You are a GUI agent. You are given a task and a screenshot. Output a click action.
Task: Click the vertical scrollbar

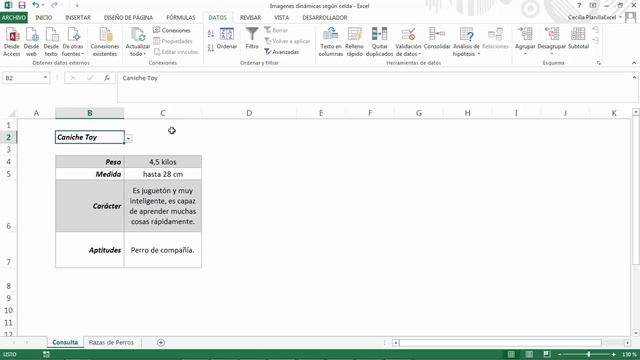(x=636, y=191)
